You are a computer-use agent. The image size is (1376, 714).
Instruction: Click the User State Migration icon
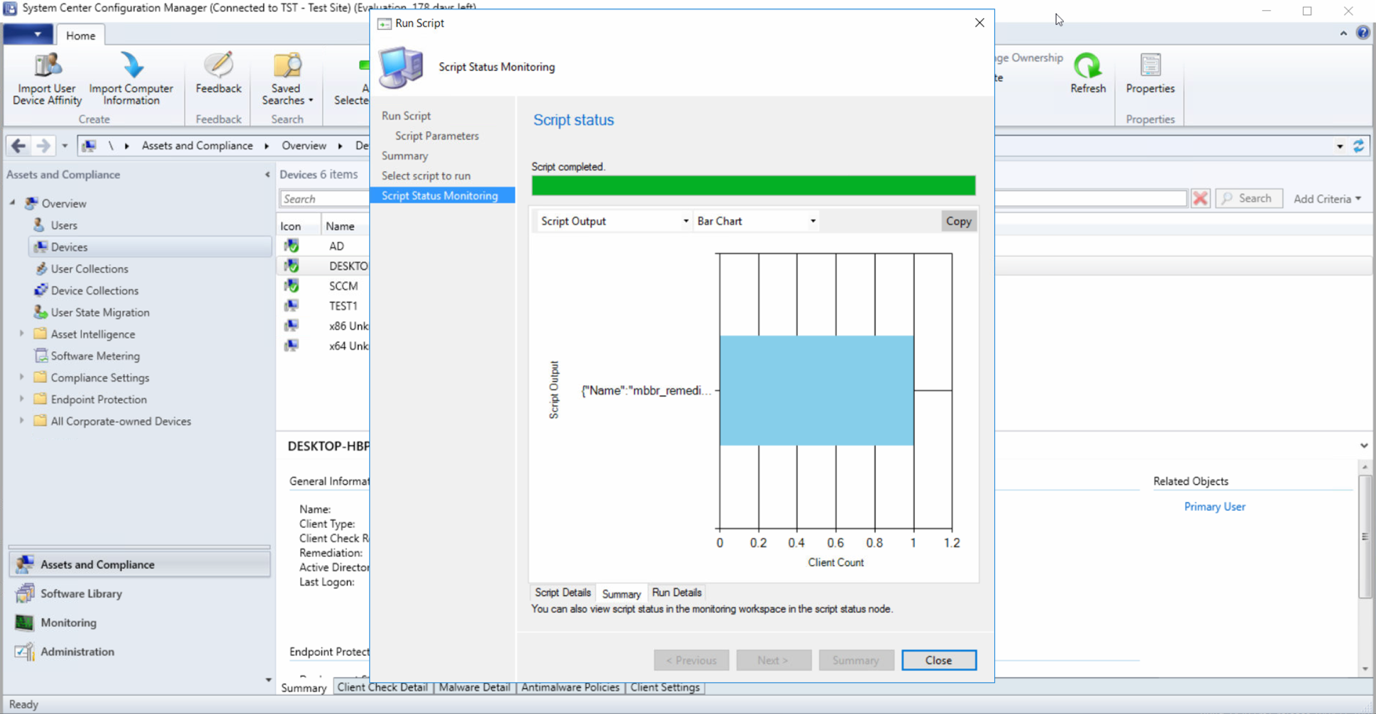[x=40, y=313]
